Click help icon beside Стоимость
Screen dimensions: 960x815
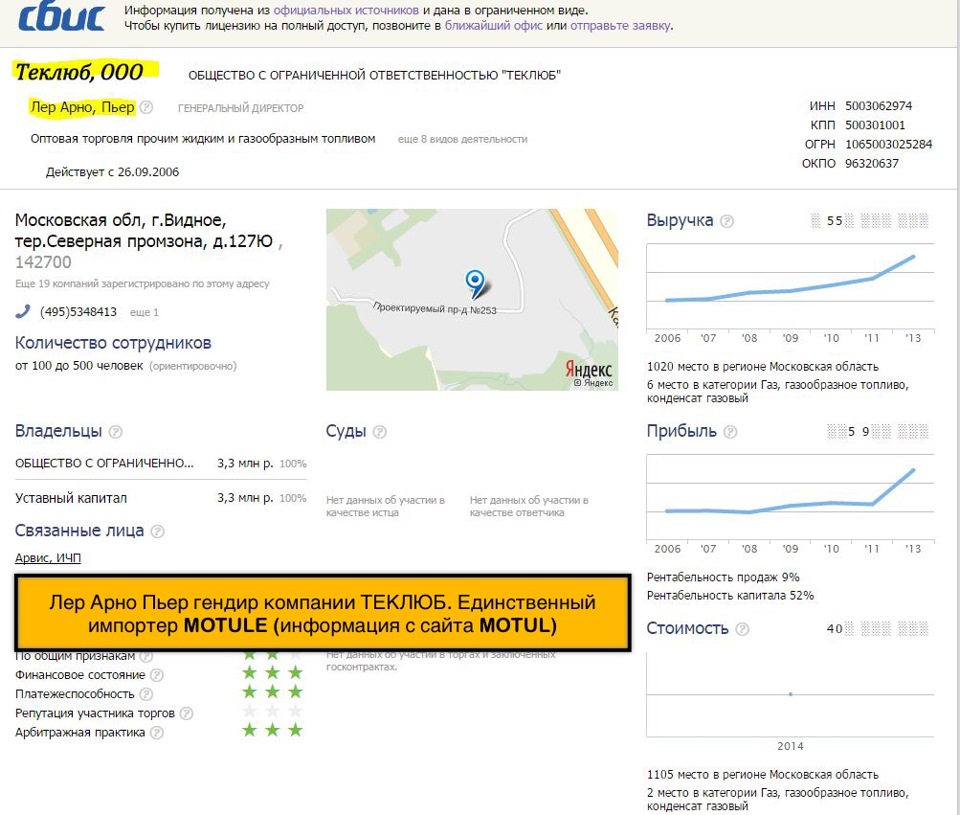point(742,629)
